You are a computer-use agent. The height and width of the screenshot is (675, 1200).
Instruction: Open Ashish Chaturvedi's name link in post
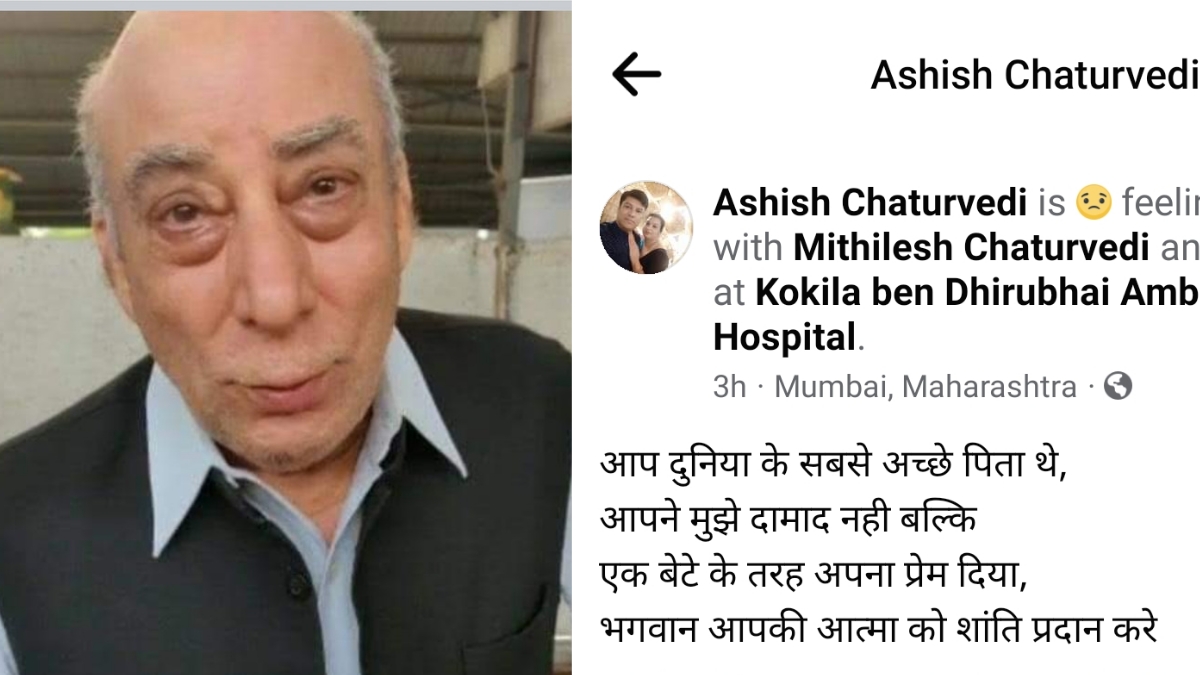[870, 203]
